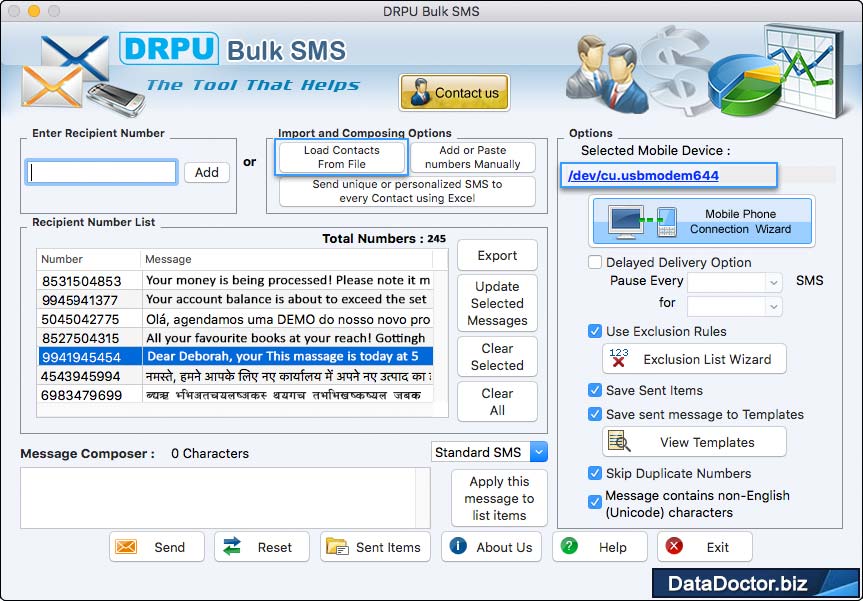Click the folder icon on Sent Items
Screen dimensions: 863x601
[x=337, y=546]
